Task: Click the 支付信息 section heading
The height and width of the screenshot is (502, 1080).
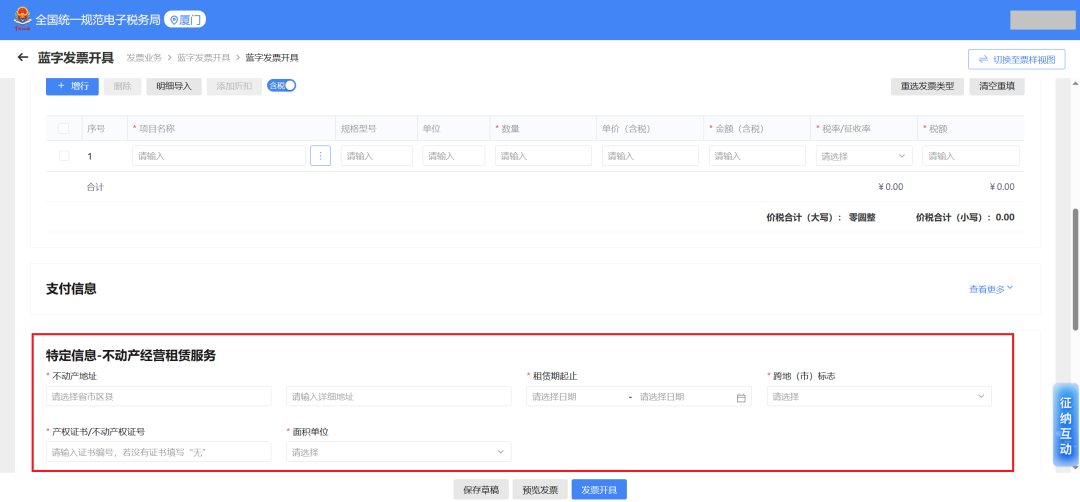Action: (x=71, y=289)
